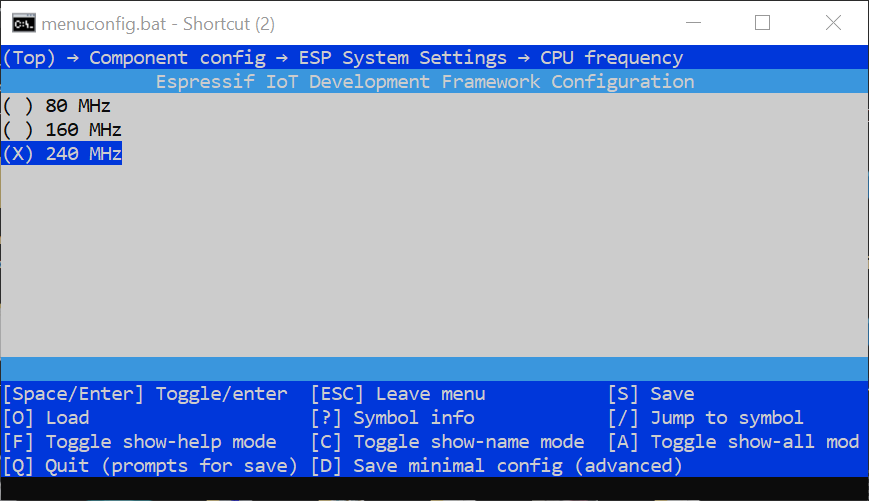This screenshot has height=501, width=869.
Task: Click [D] Save minimal config hint
Action: point(496,466)
